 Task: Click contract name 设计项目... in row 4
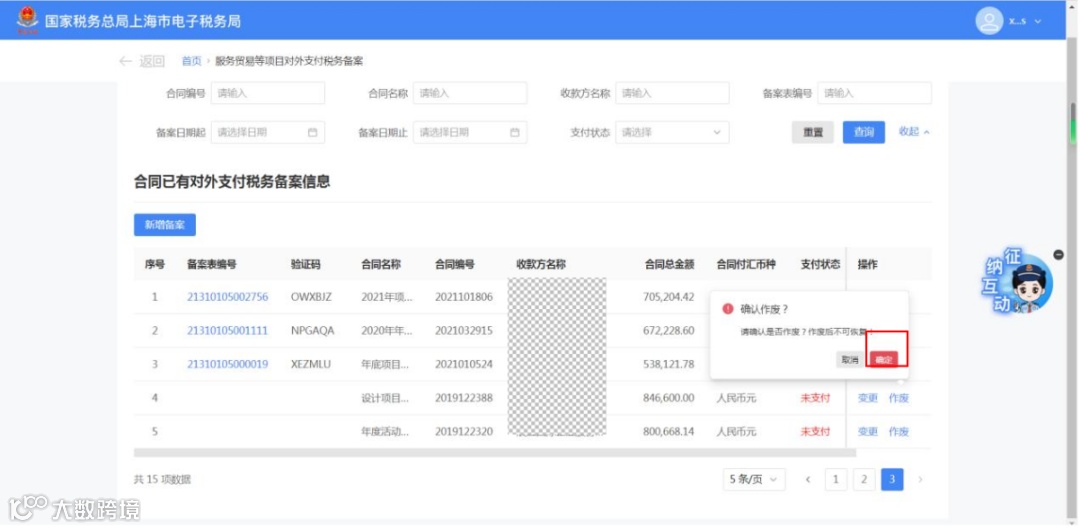385,398
